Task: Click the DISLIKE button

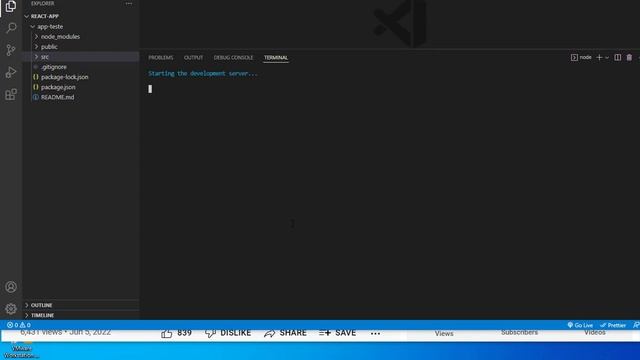Action: click(x=228, y=333)
